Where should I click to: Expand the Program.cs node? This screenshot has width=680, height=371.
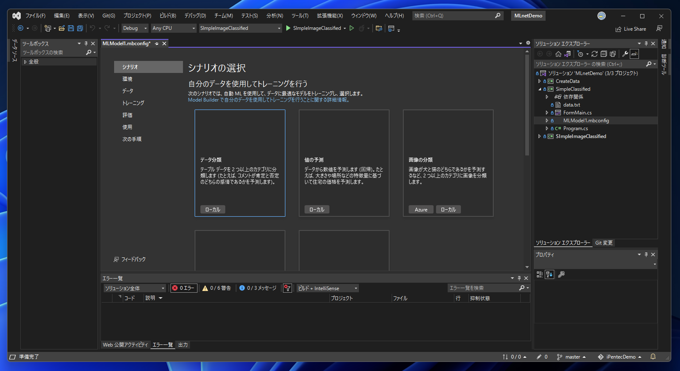547,128
